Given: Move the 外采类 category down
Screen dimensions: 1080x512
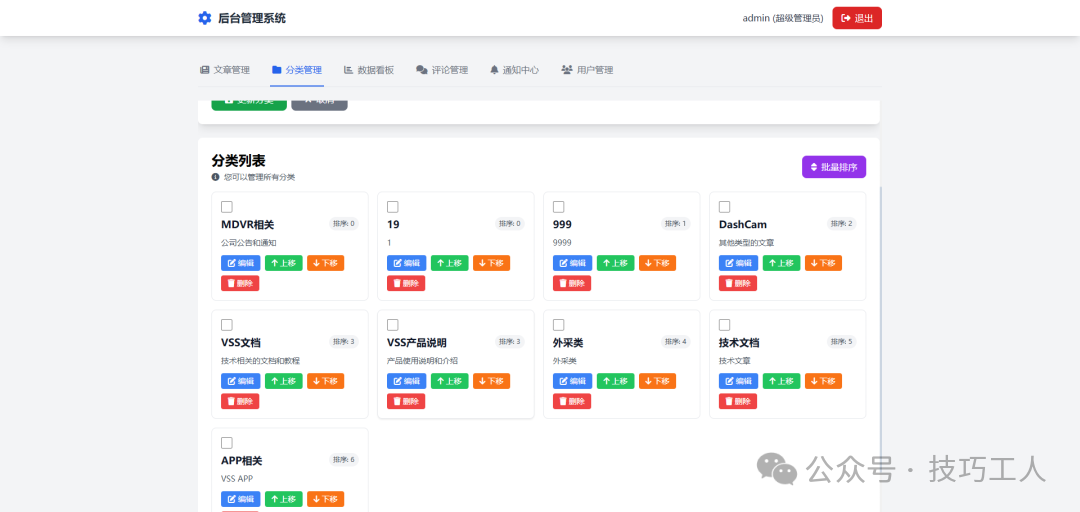Looking at the screenshot, I should 657,380.
